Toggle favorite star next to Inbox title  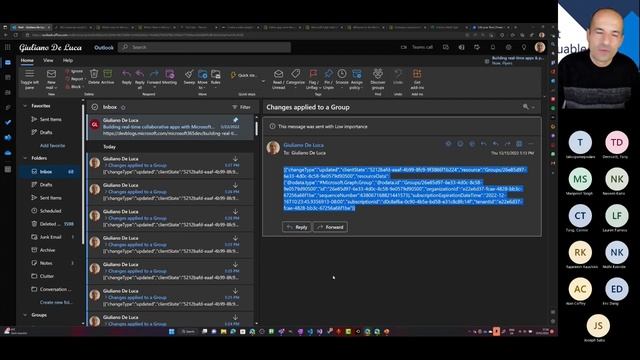pyautogui.click(x=123, y=107)
